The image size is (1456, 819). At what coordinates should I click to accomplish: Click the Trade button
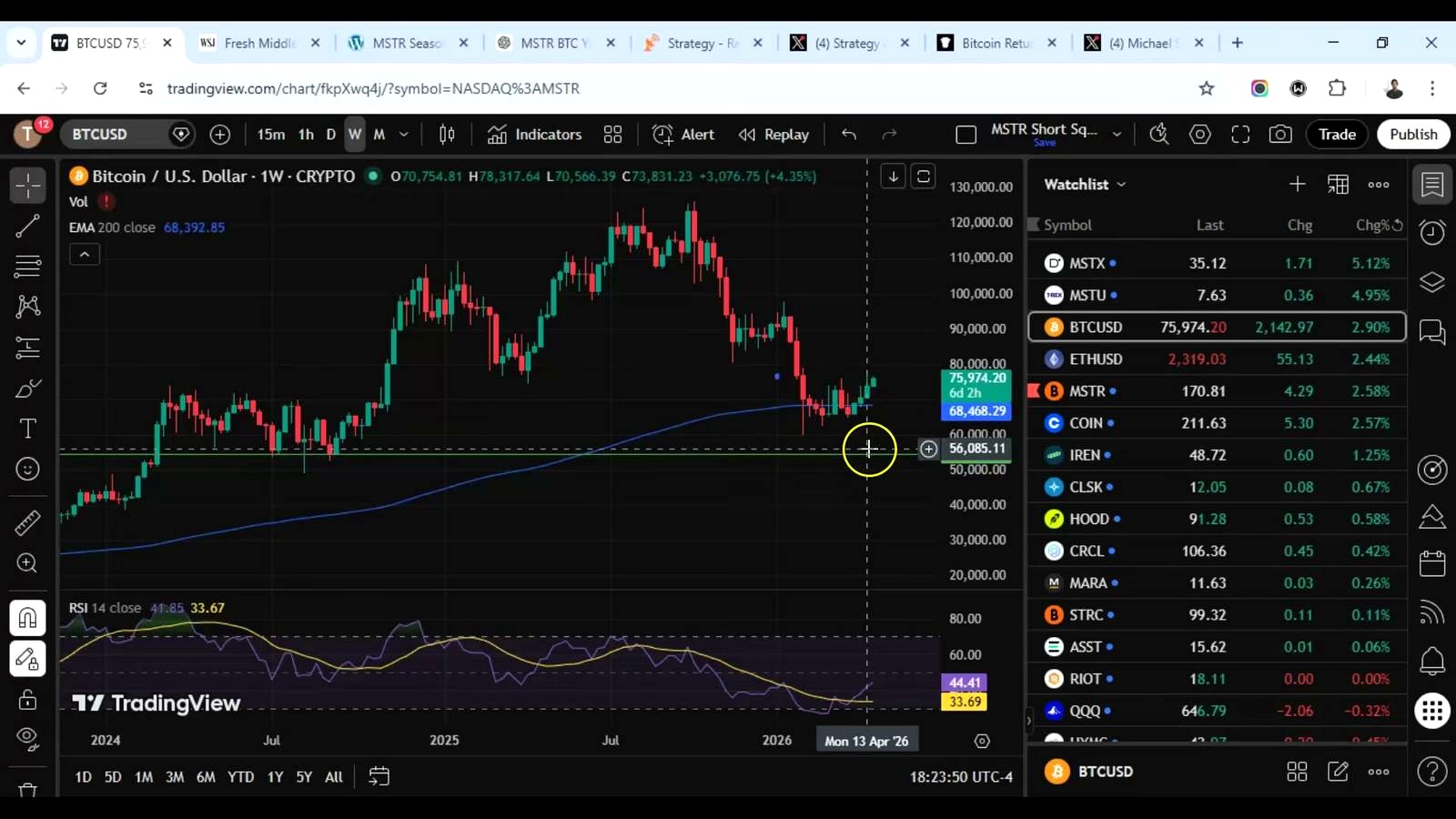(1337, 135)
